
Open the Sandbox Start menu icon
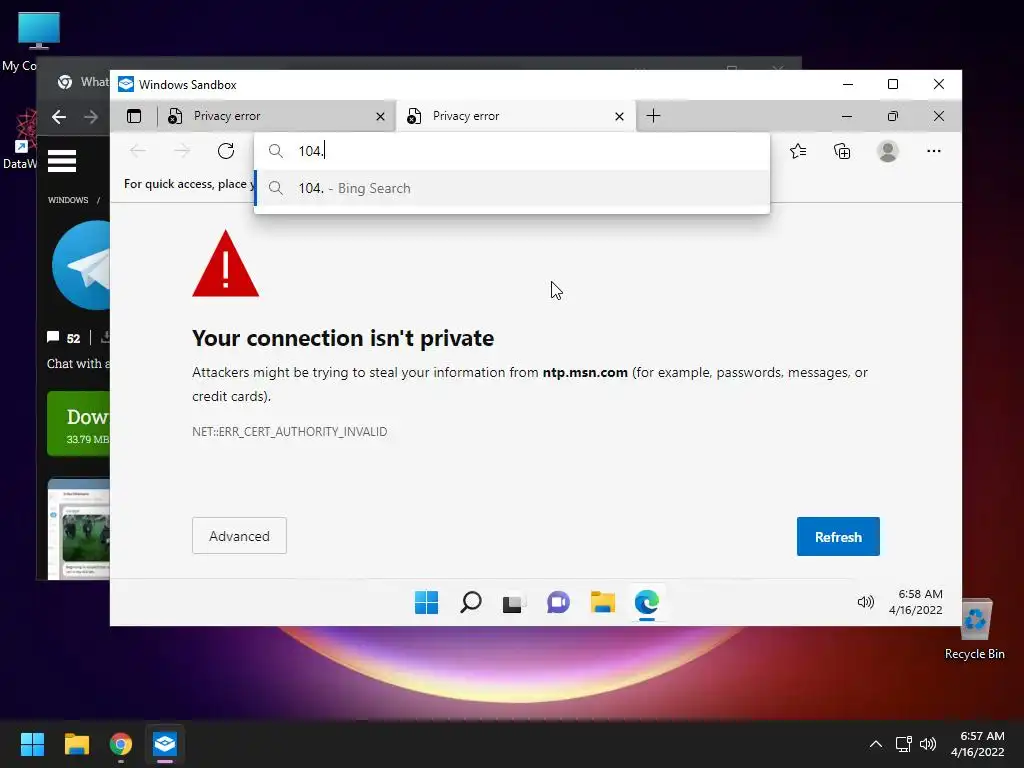pos(426,602)
